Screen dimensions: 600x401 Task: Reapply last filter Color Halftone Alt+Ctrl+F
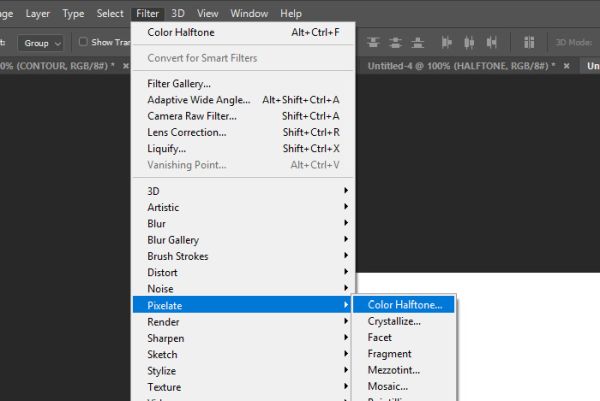[243, 33]
